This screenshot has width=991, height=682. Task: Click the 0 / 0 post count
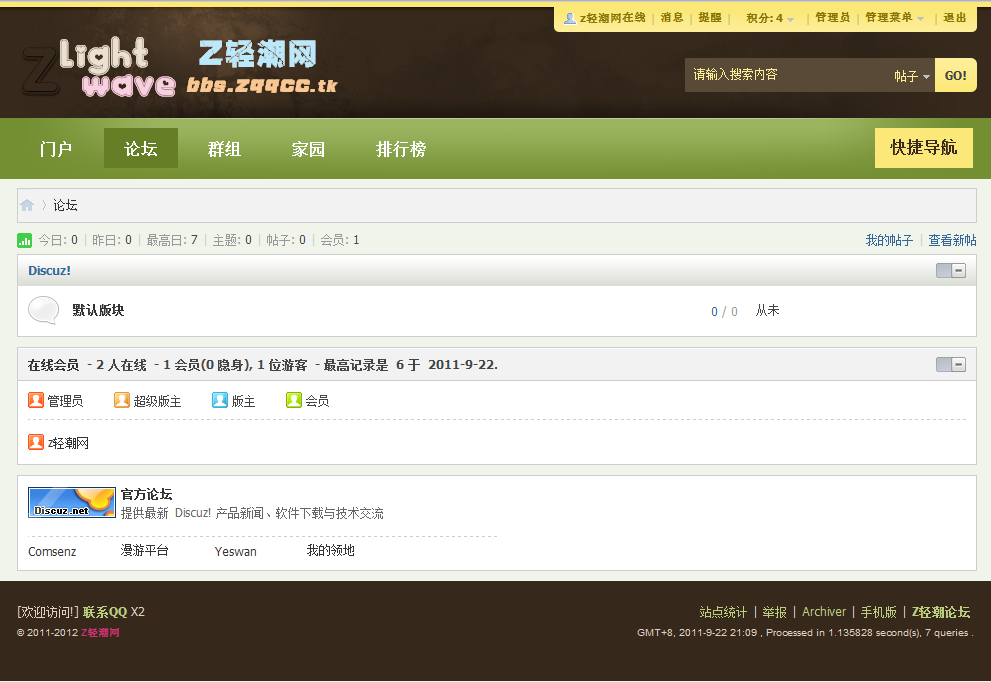click(x=724, y=312)
